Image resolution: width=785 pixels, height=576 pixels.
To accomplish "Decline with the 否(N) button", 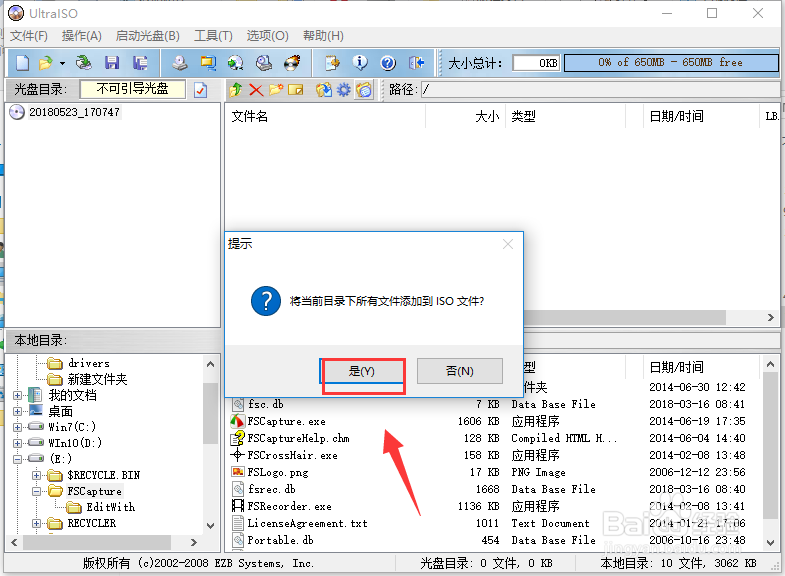I will (460, 371).
